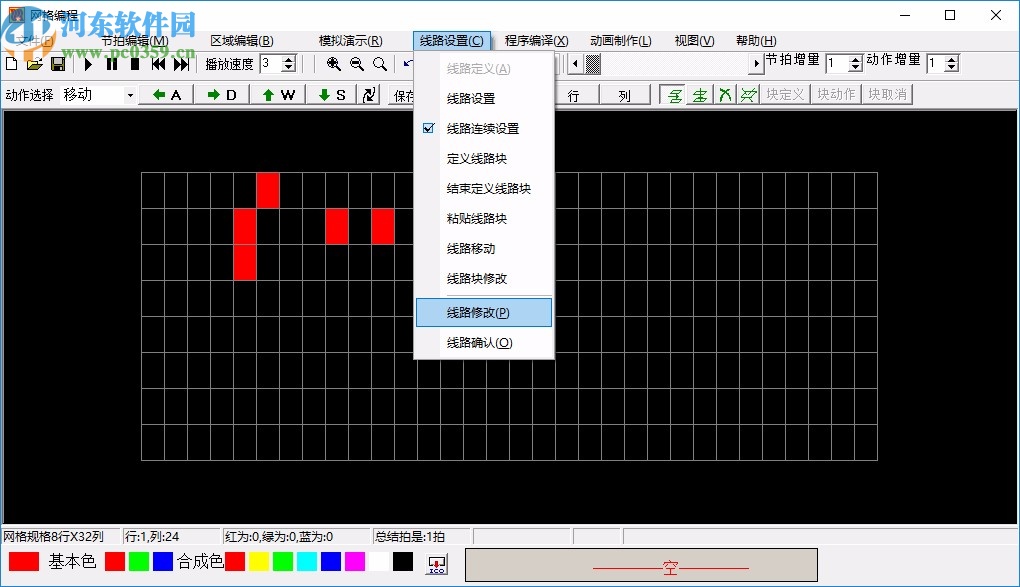This screenshot has width=1020, height=587.
Task: Click the zoom in magnifier icon
Action: [x=334, y=64]
